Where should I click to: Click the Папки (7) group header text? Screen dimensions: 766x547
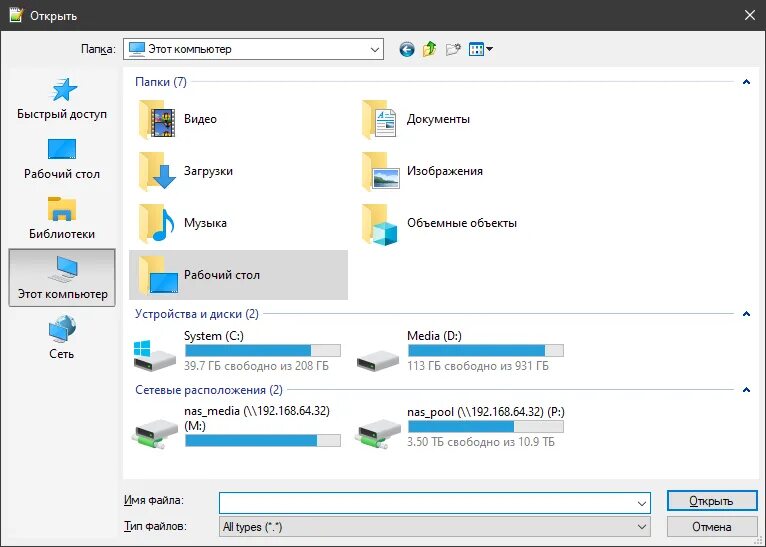(x=161, y=82)
